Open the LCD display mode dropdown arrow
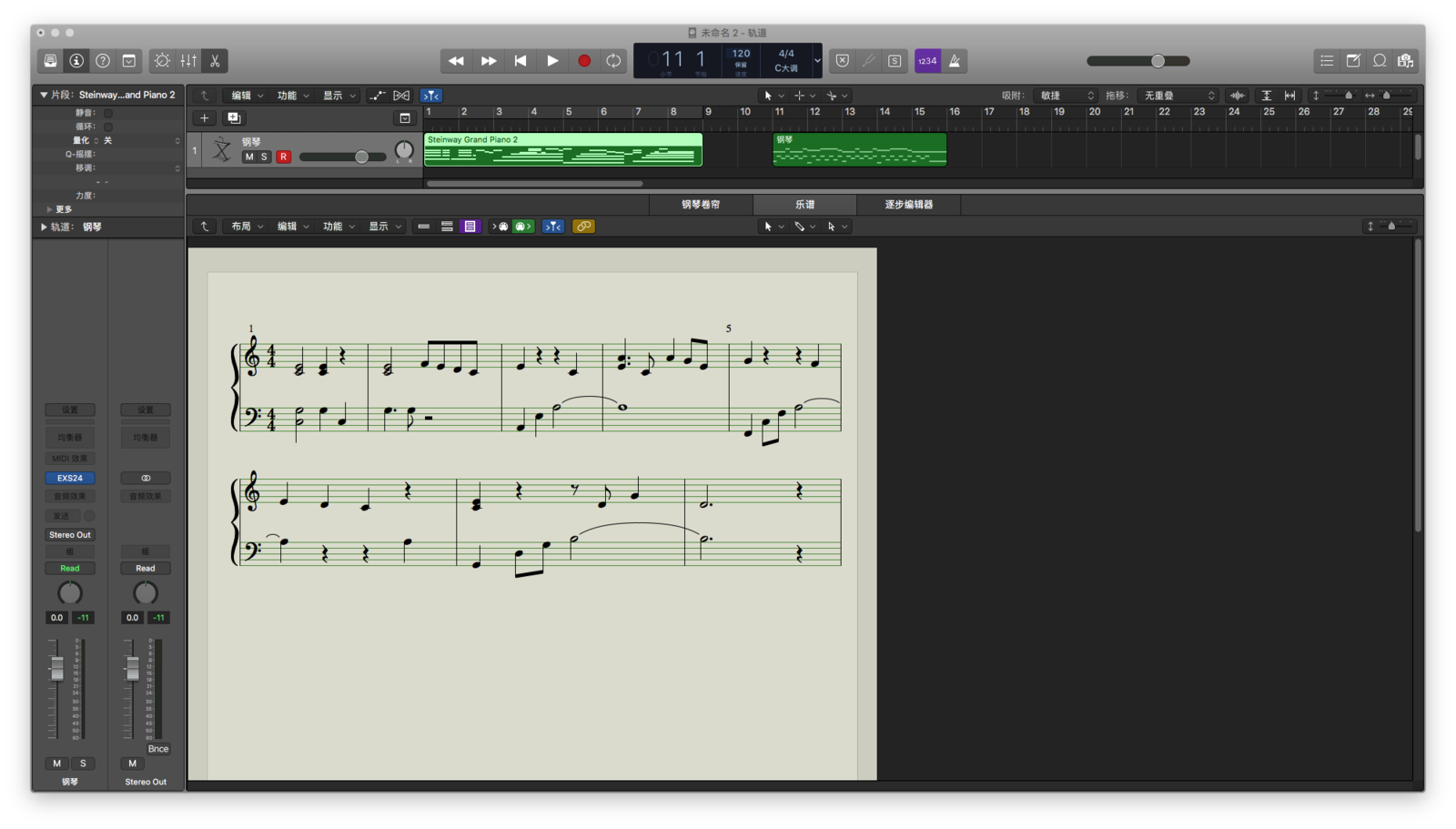 (817, 61)
